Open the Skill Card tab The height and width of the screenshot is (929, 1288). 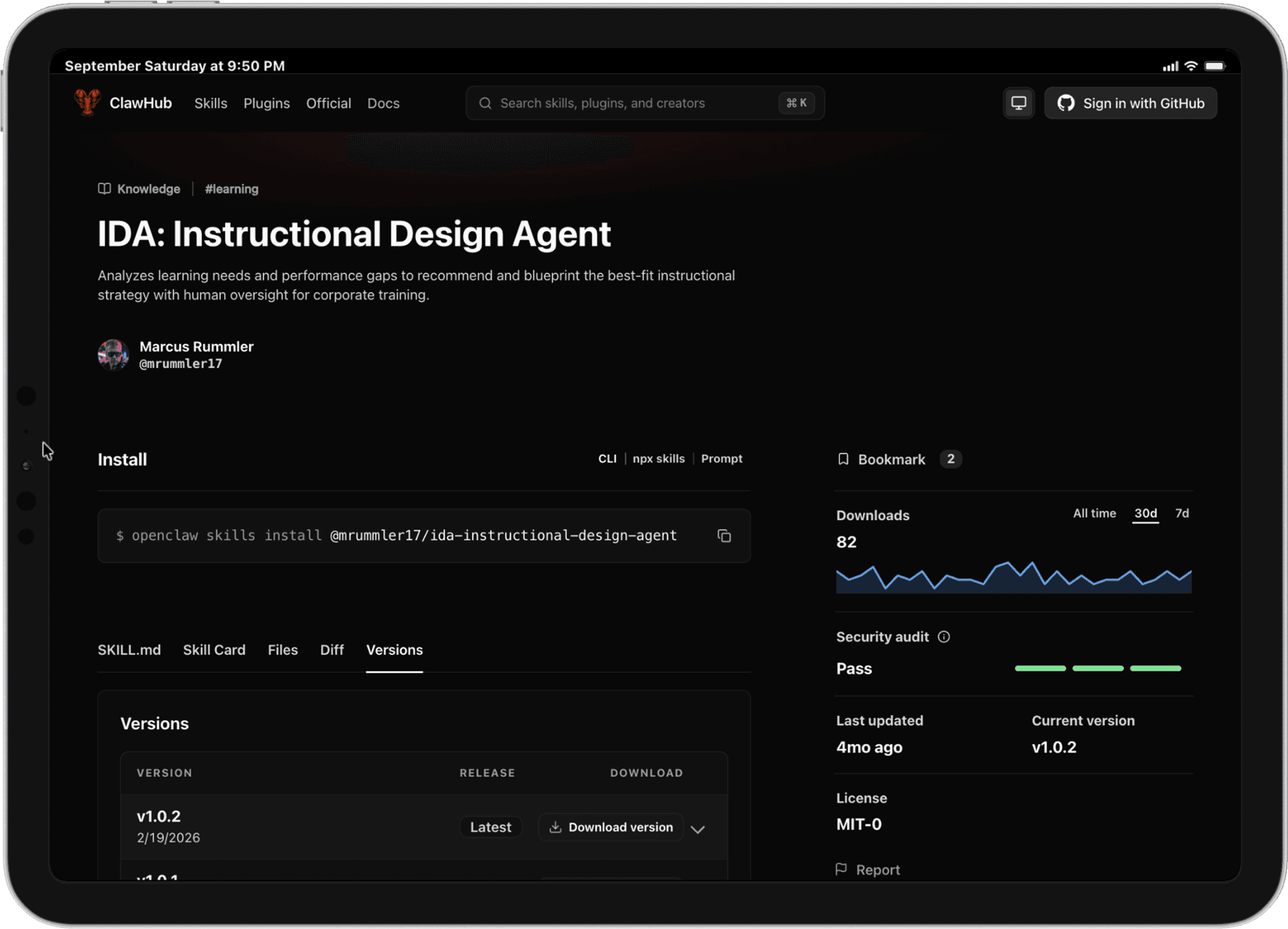(214, 650)
